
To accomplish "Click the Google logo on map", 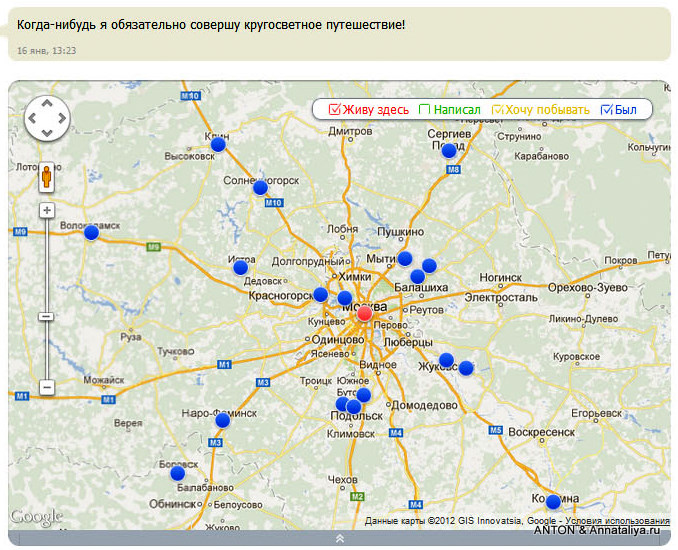I will click(36, 517).
